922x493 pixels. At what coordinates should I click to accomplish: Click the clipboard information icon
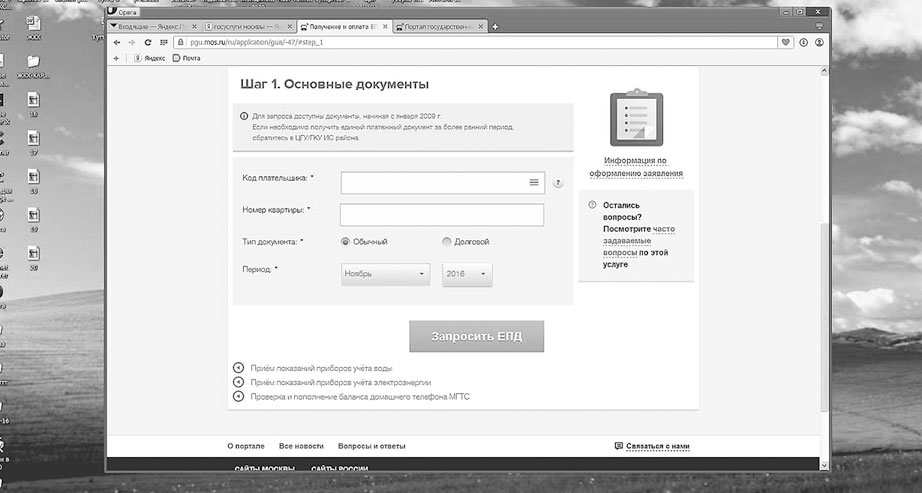click(634, 118)
